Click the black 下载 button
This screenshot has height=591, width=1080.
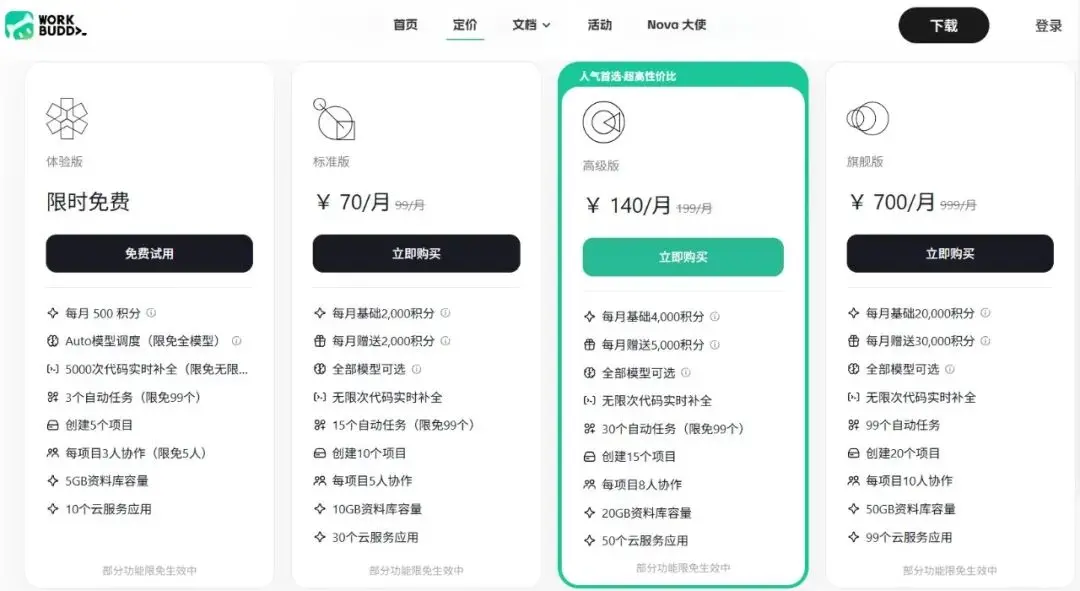tap(944, 25)
